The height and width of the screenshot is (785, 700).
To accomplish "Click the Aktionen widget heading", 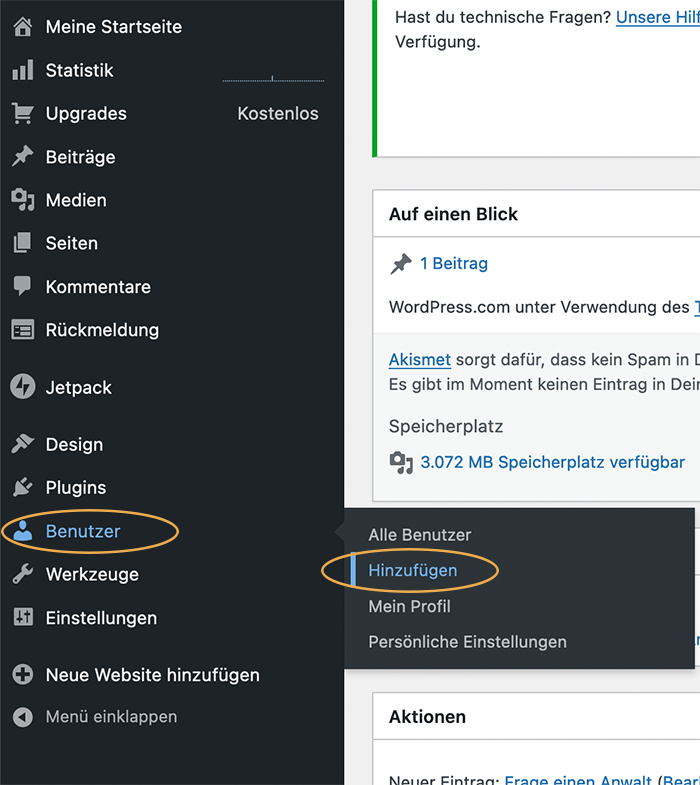I will pyautogui.click(x=427, y=717).
